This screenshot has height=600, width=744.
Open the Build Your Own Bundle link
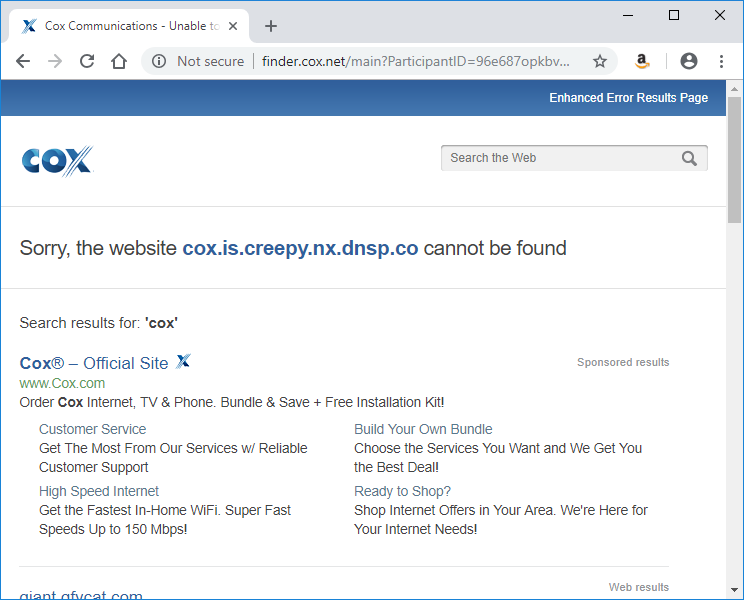click(x=423, y=429)
